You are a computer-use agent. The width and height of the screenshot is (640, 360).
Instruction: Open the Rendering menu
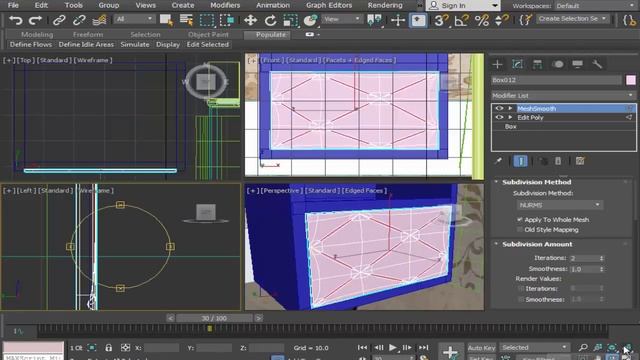click(x=385, y=5)
